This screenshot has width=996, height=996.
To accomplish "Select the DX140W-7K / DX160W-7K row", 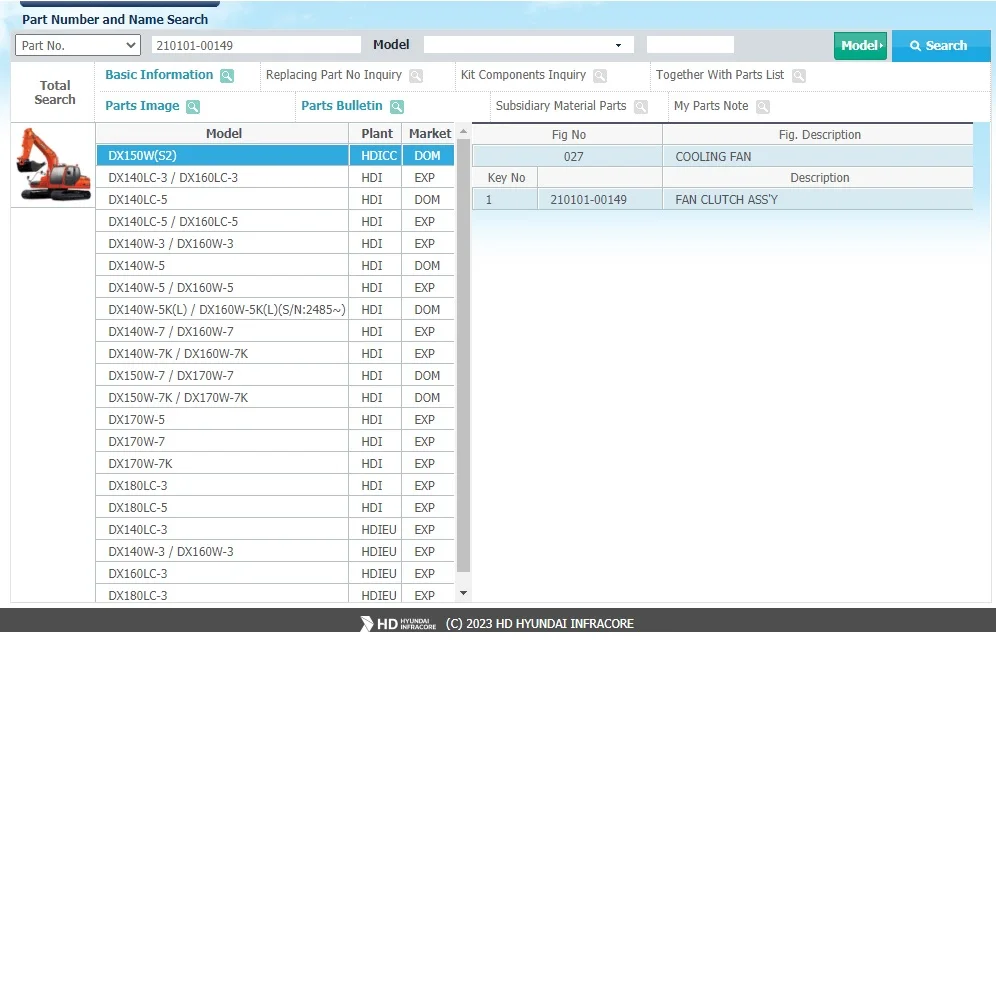I will [x=275, y=354].
